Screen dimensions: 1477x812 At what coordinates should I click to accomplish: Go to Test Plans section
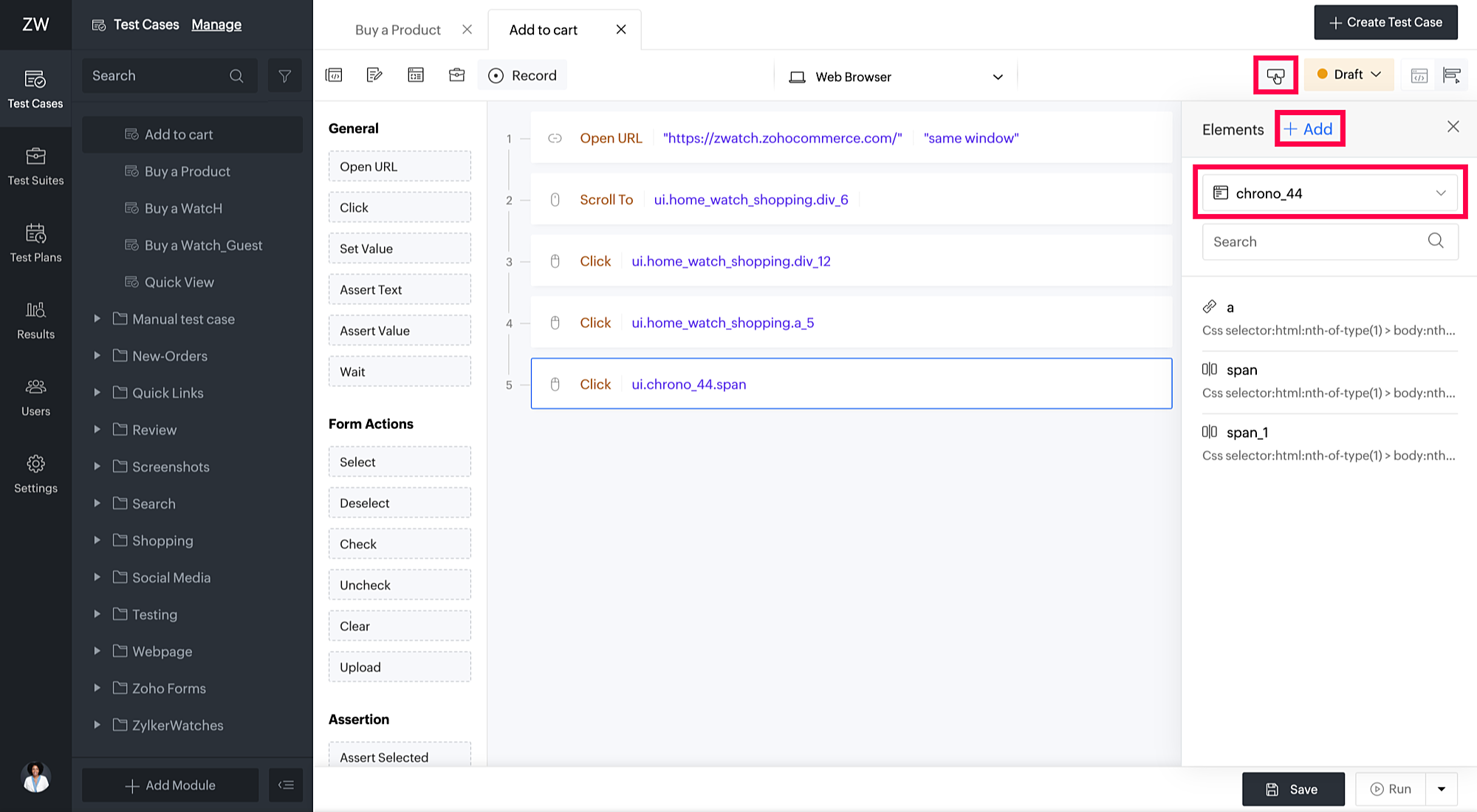tap(35, 243)
